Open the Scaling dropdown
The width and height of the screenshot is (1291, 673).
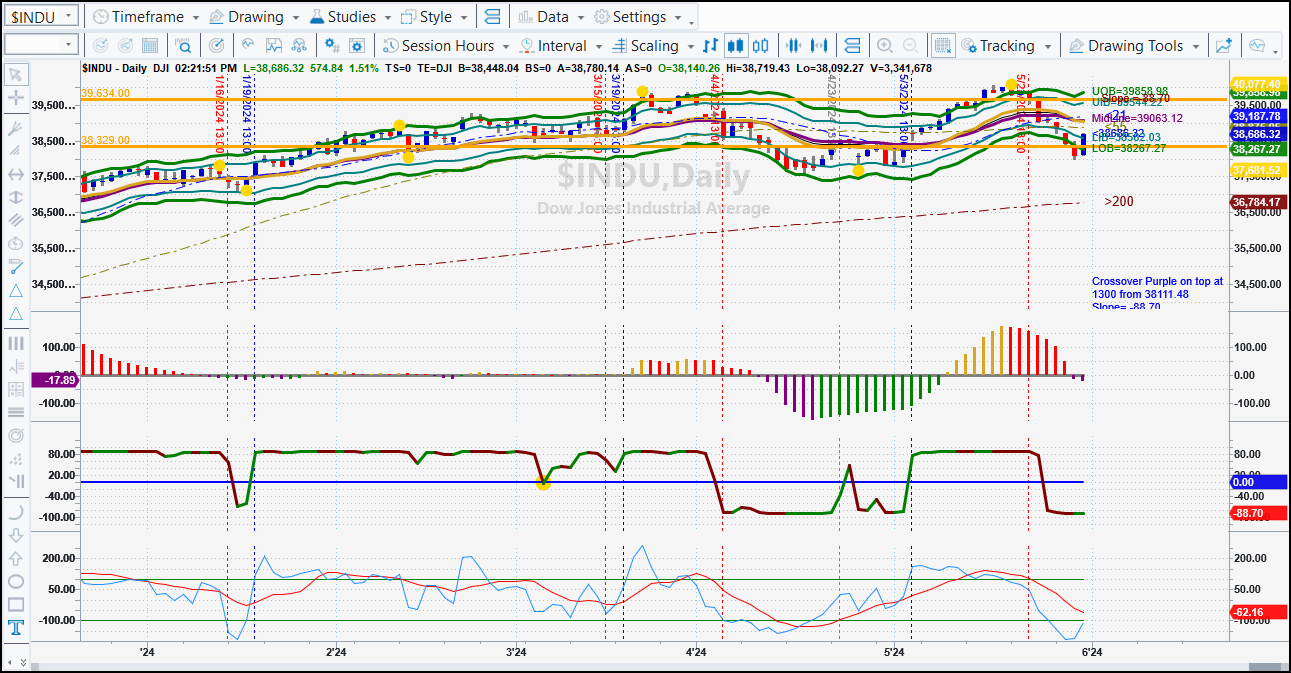(653, 46)
